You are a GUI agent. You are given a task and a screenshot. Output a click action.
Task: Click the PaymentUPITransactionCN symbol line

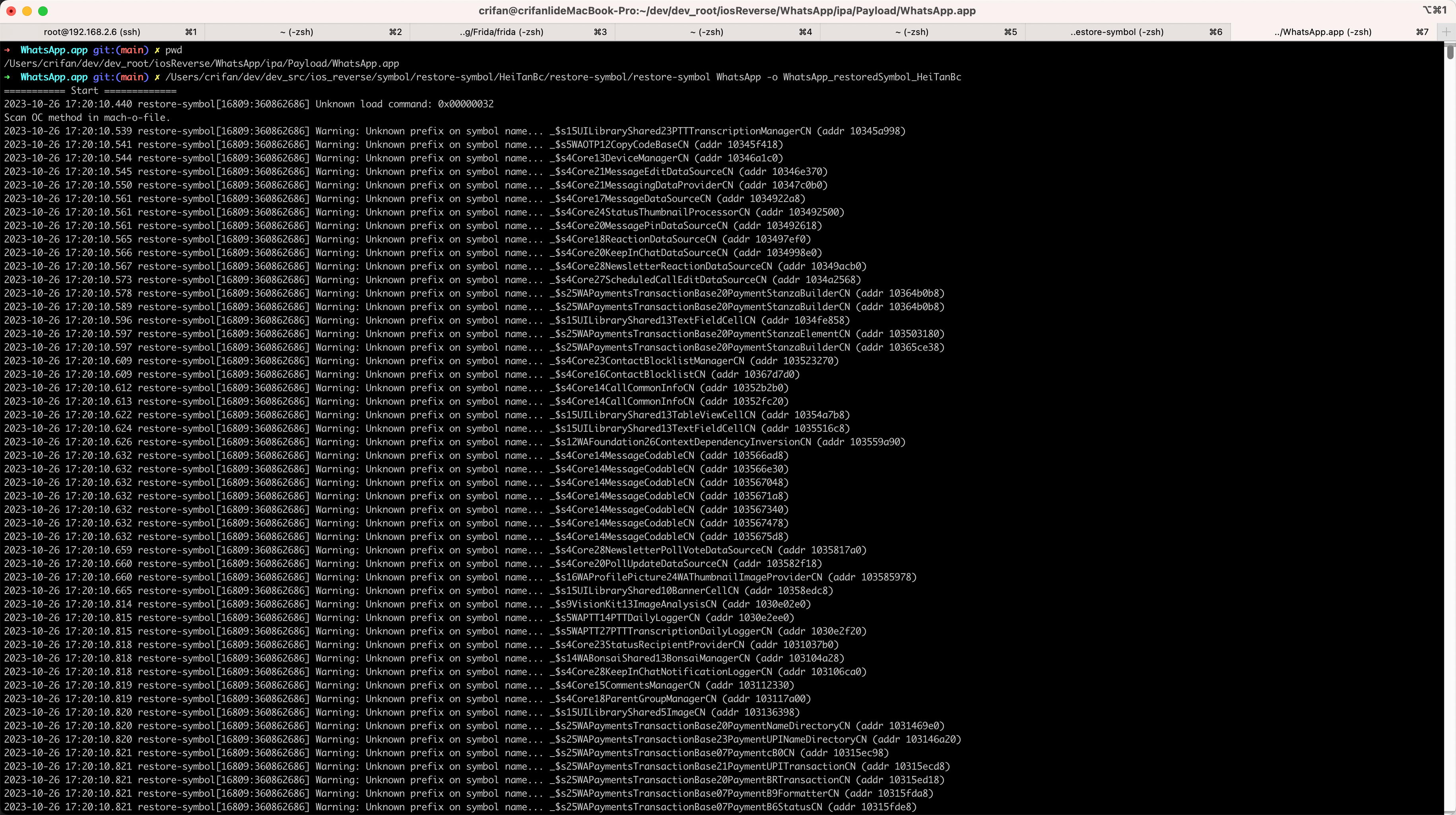point(477,767)
